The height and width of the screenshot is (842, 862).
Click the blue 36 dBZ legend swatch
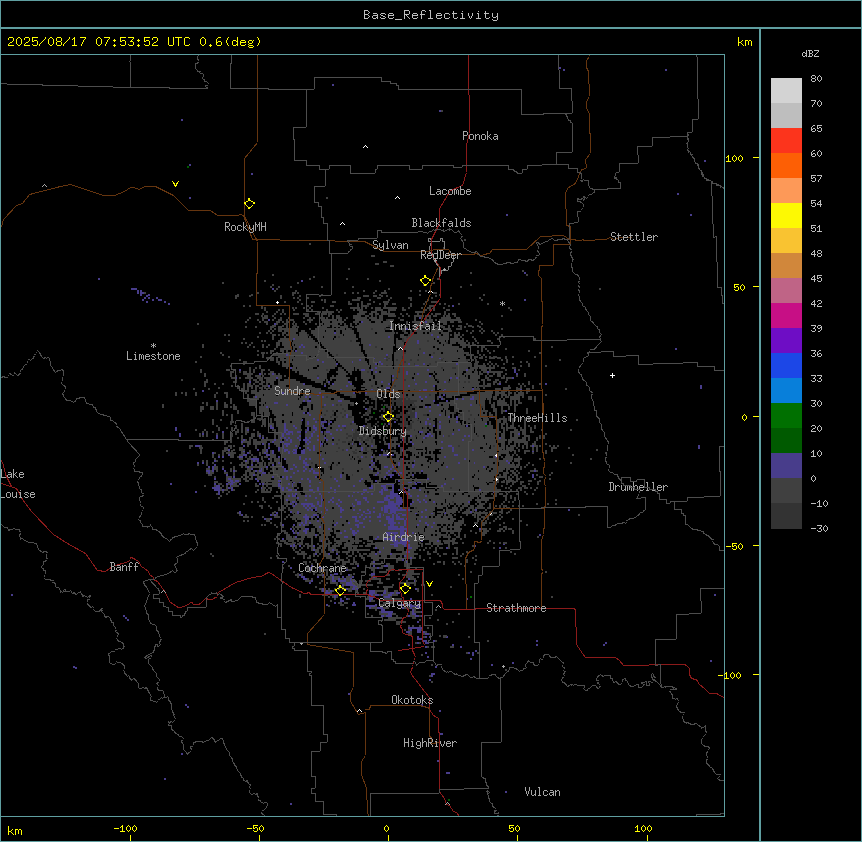(786, 365)
